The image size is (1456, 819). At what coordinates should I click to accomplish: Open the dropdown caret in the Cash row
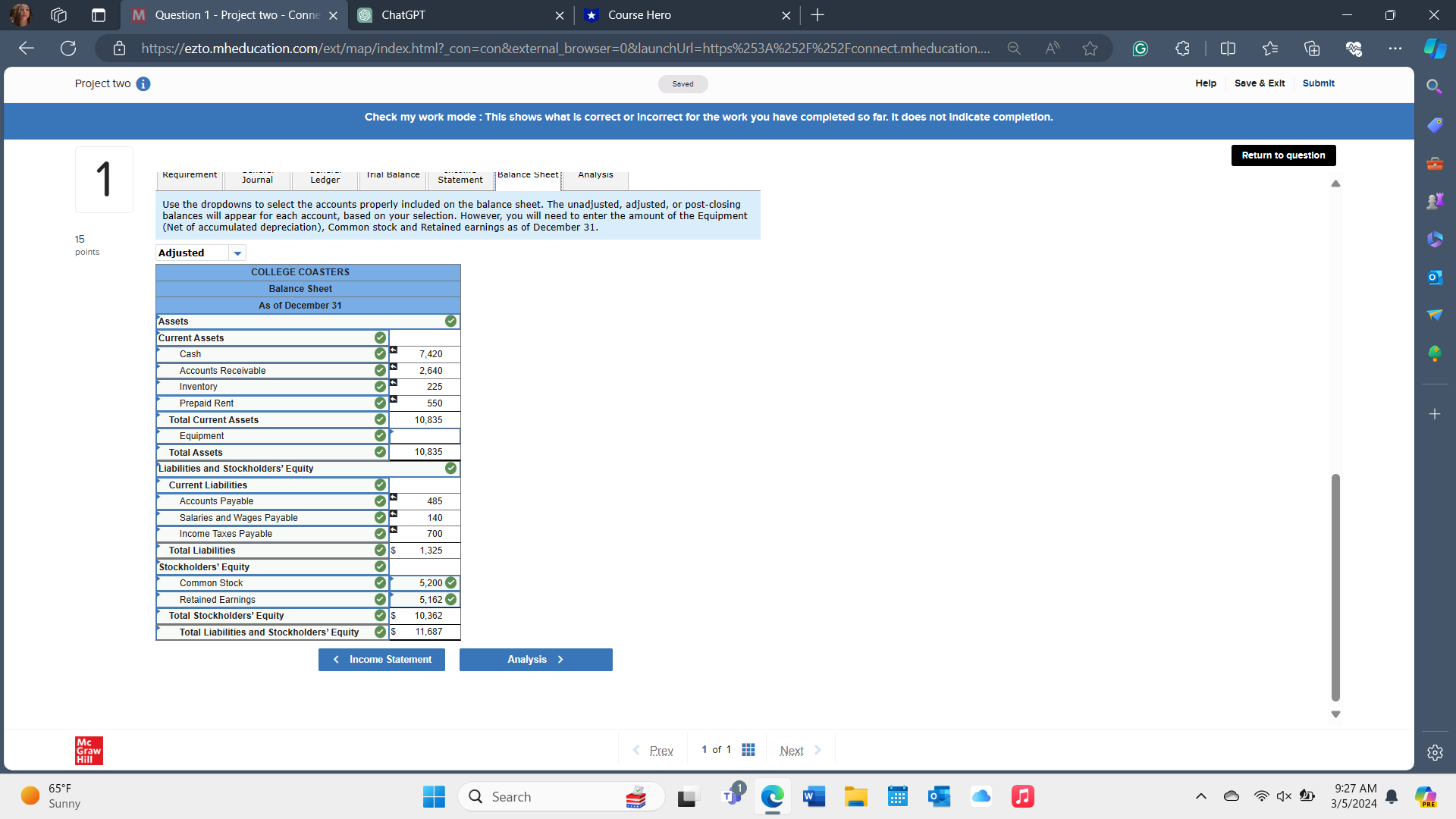[x=394, y=350]
